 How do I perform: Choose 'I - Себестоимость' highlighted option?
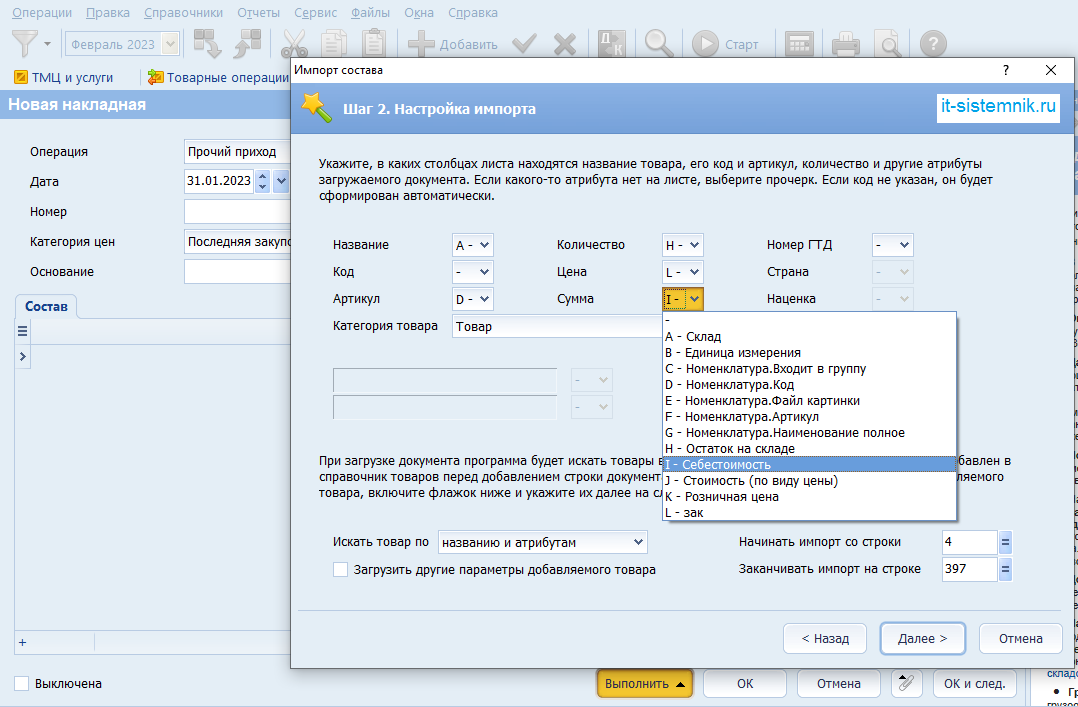click(x=809, y=464)
